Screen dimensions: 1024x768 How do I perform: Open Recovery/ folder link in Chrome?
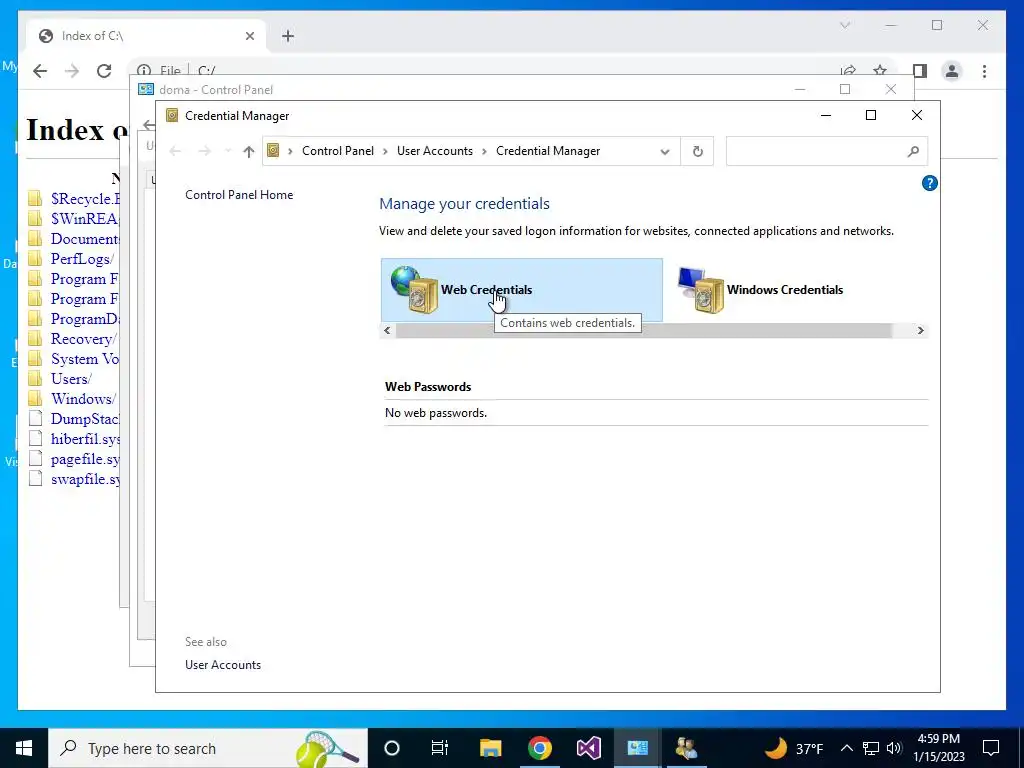coord(84,339)
